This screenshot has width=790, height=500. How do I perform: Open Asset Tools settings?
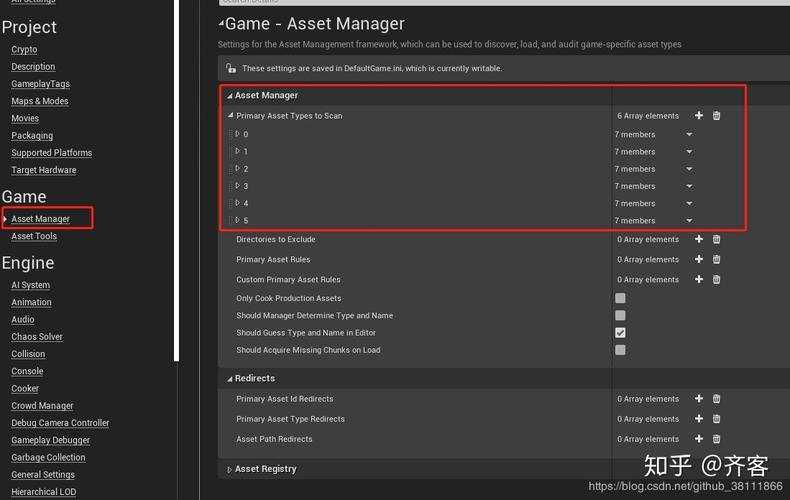click(34, 236)
